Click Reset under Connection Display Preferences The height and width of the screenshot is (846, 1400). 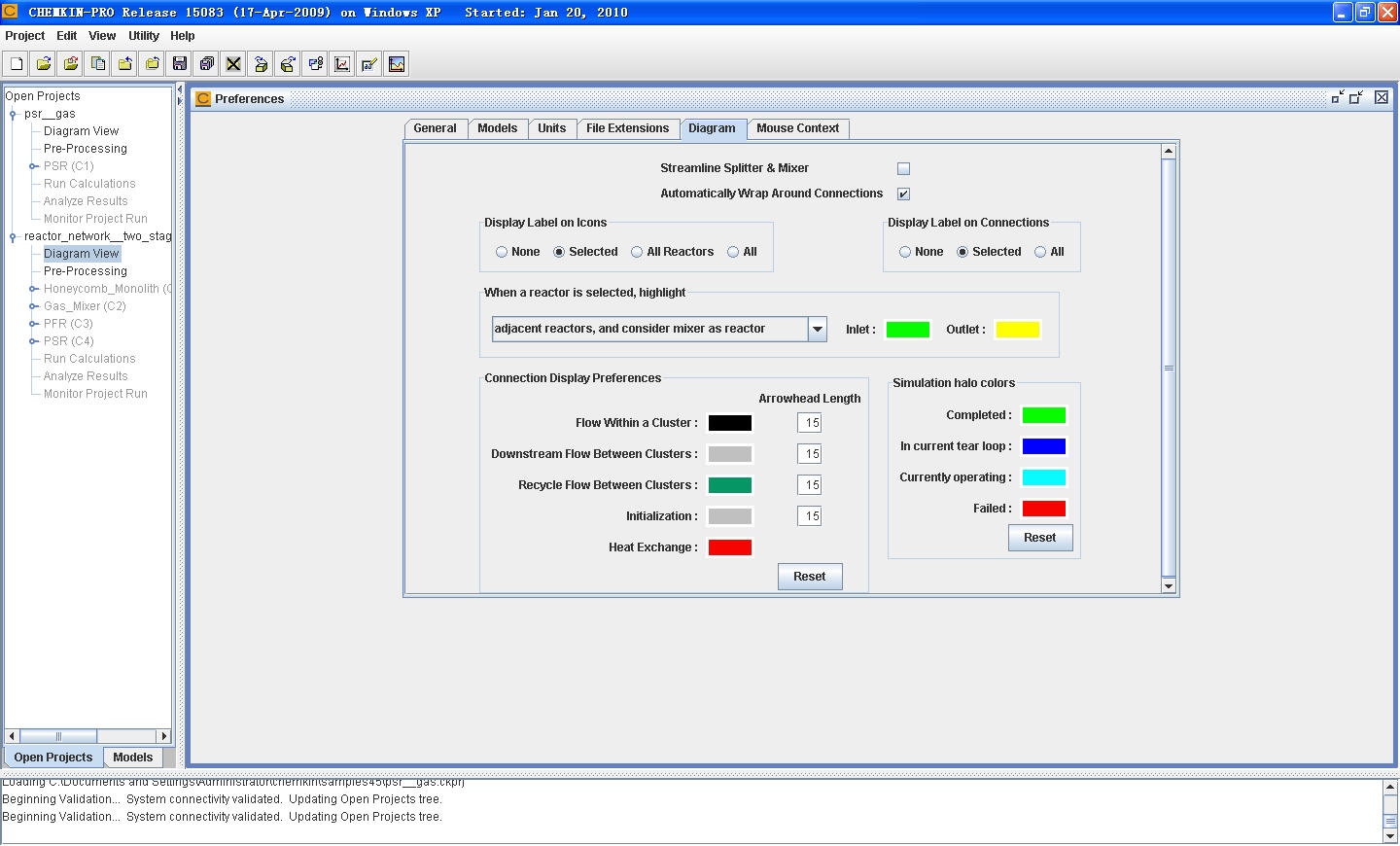810,577
